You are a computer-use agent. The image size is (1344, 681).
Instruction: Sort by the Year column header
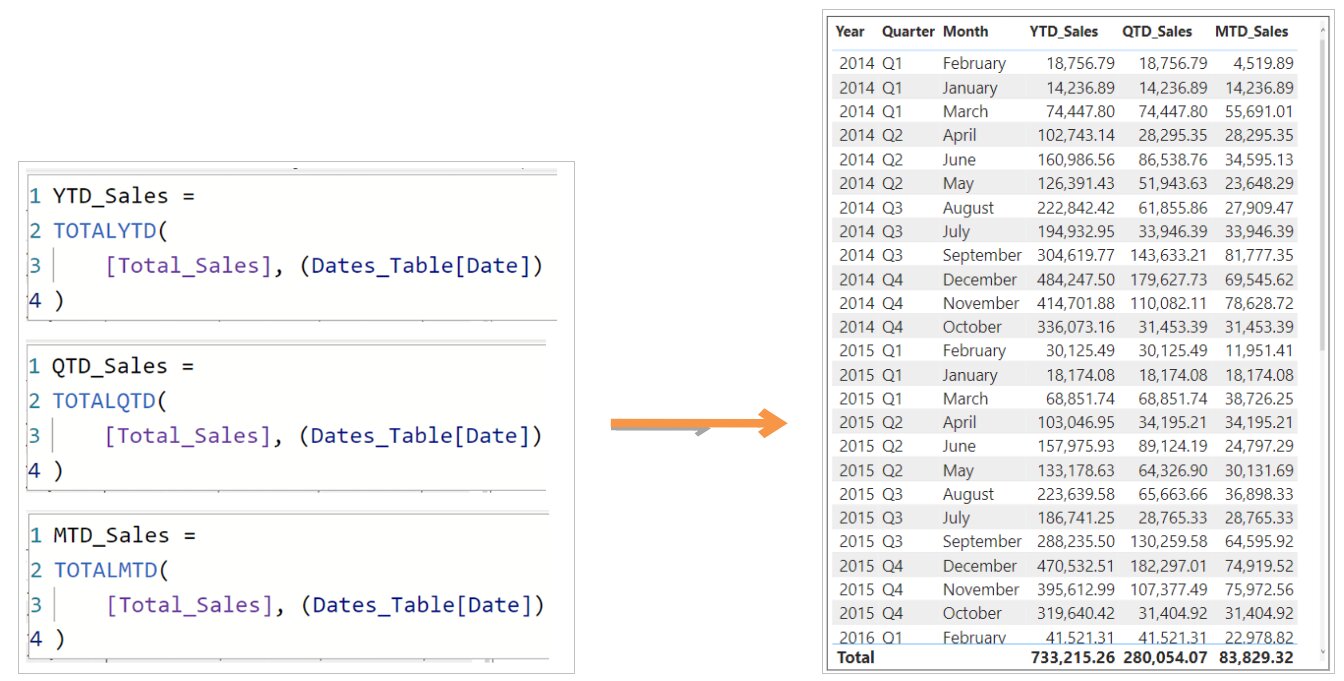point(850,32)
